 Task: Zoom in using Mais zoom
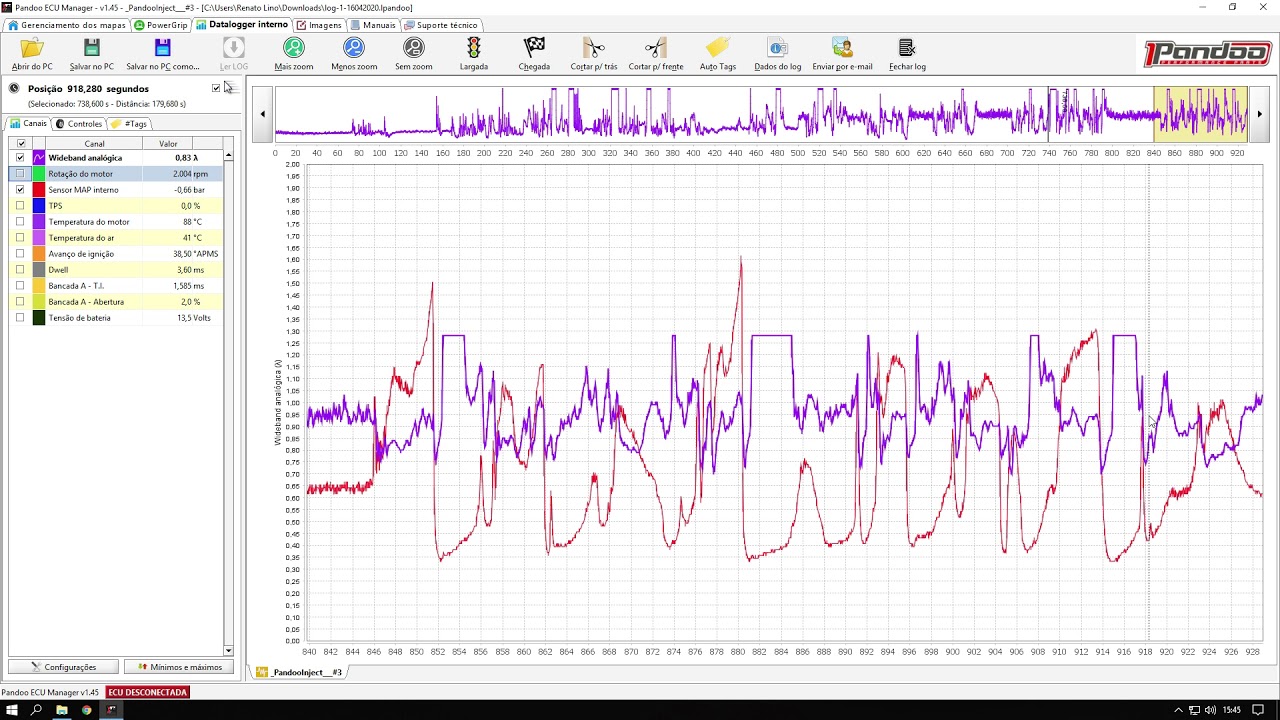pos(294,54)
